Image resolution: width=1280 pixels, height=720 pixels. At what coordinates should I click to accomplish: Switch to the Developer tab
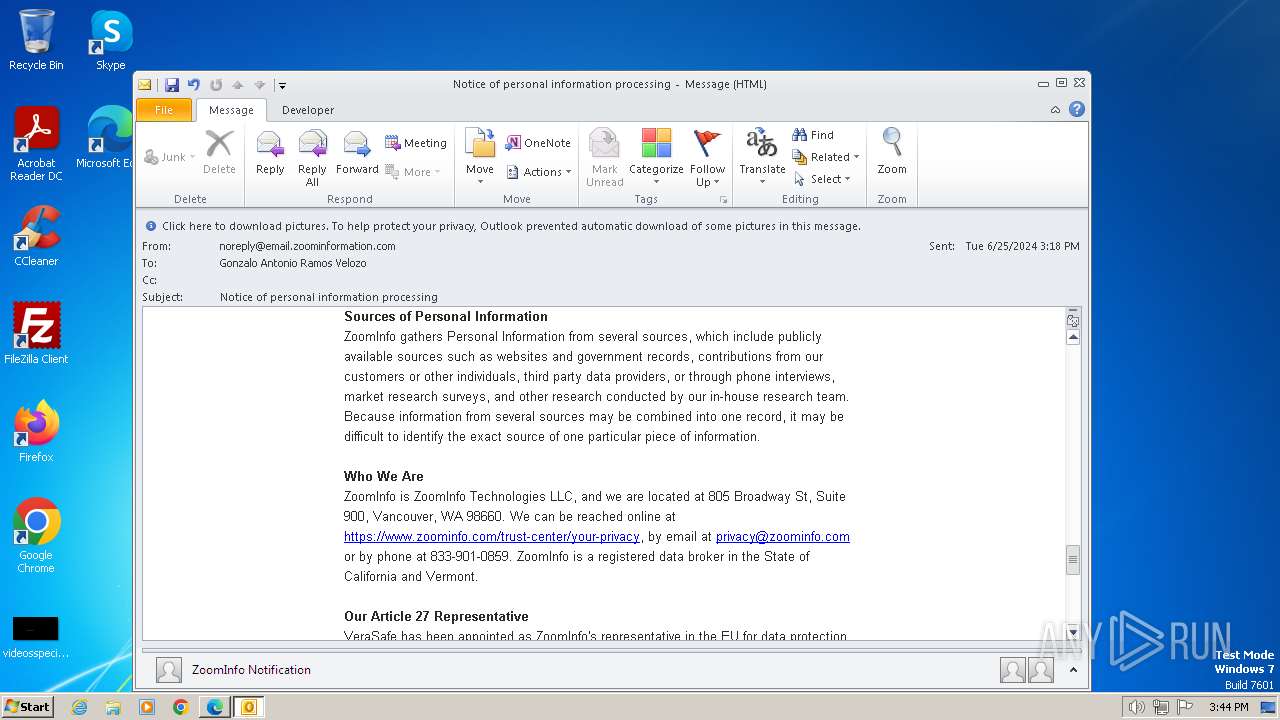308,110
